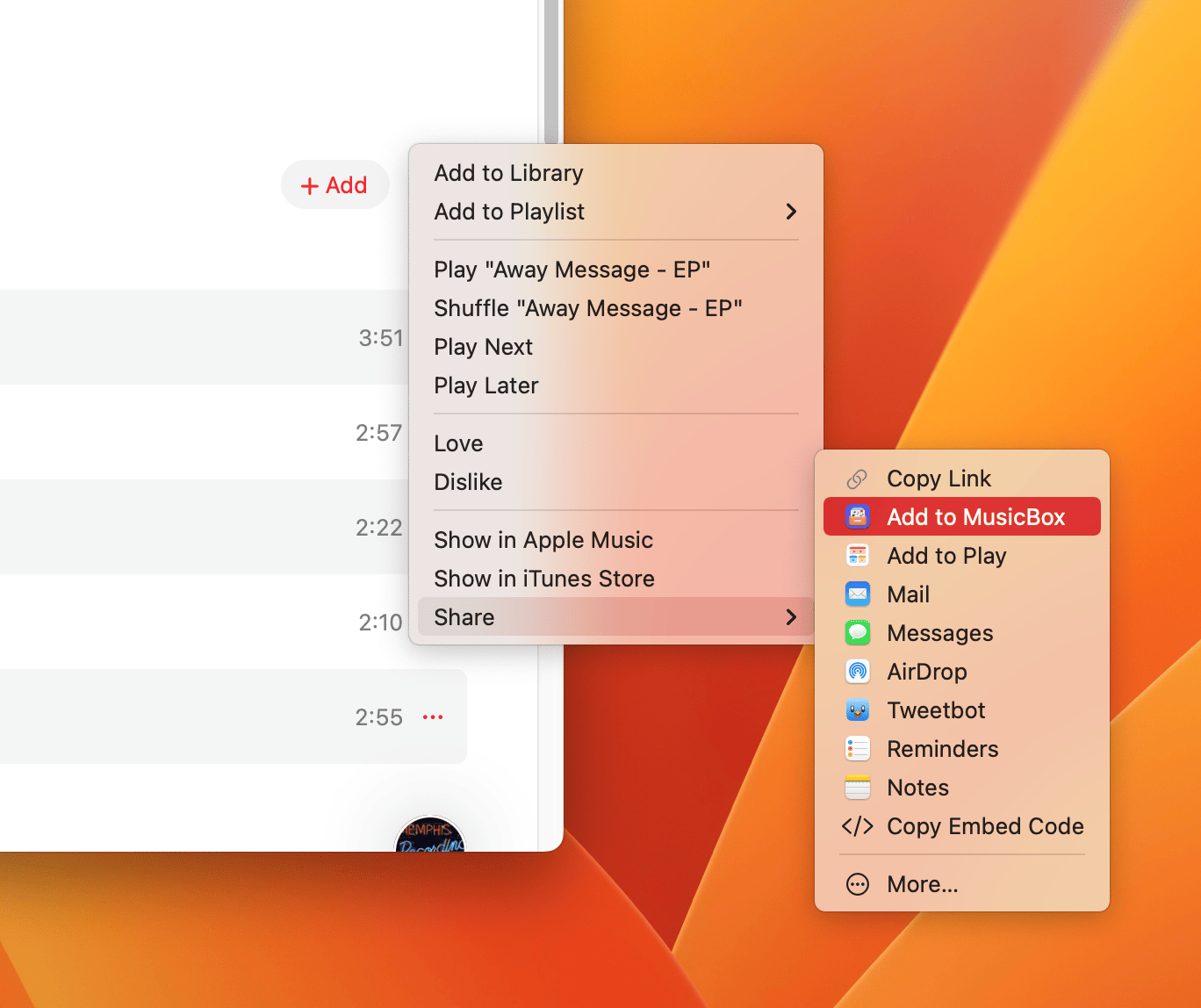Screen dimensions: 1201x1008
Task: Share via the AirDrop label
Action: coord(927,672)
